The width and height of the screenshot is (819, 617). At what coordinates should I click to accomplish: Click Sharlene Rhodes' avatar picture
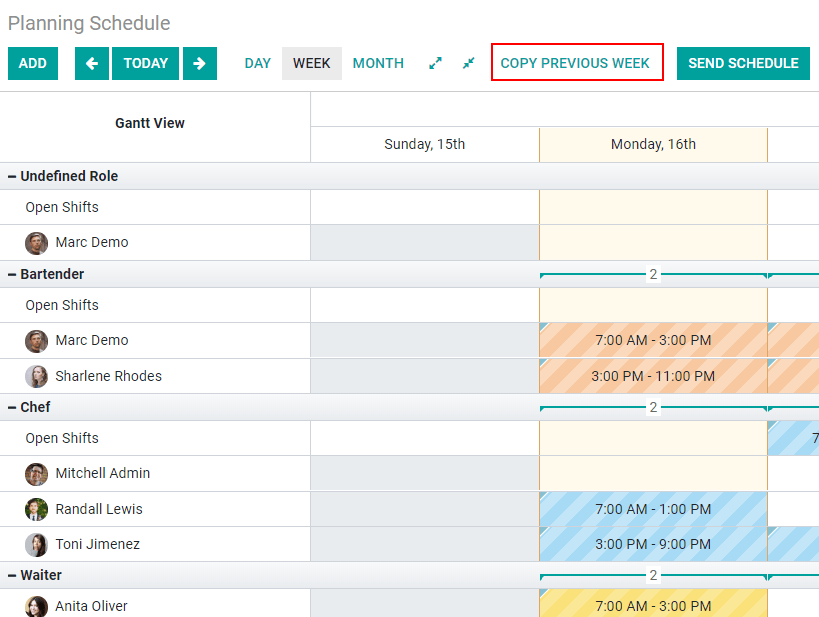point(37,377)
